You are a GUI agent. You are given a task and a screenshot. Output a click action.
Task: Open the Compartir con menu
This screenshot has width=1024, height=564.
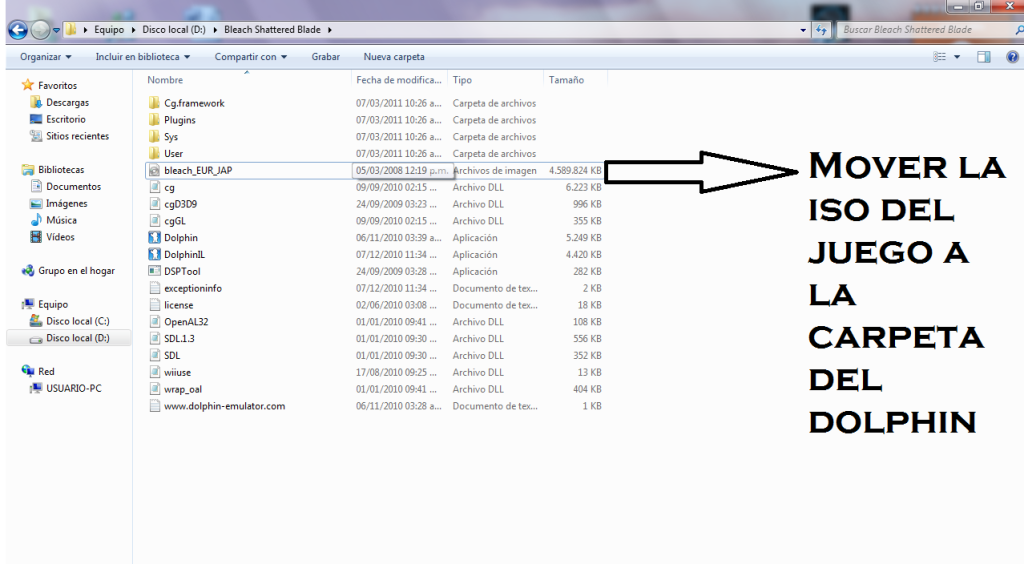coord(251,57)
